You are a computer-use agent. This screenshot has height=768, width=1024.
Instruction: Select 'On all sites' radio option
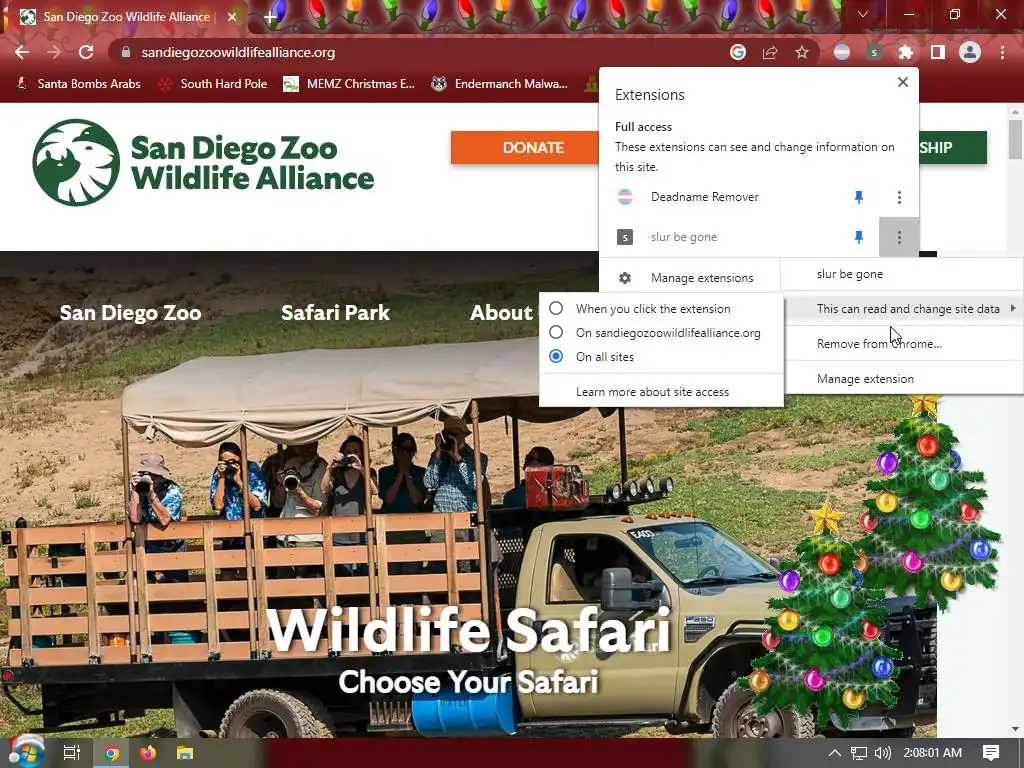click(661, 357)
